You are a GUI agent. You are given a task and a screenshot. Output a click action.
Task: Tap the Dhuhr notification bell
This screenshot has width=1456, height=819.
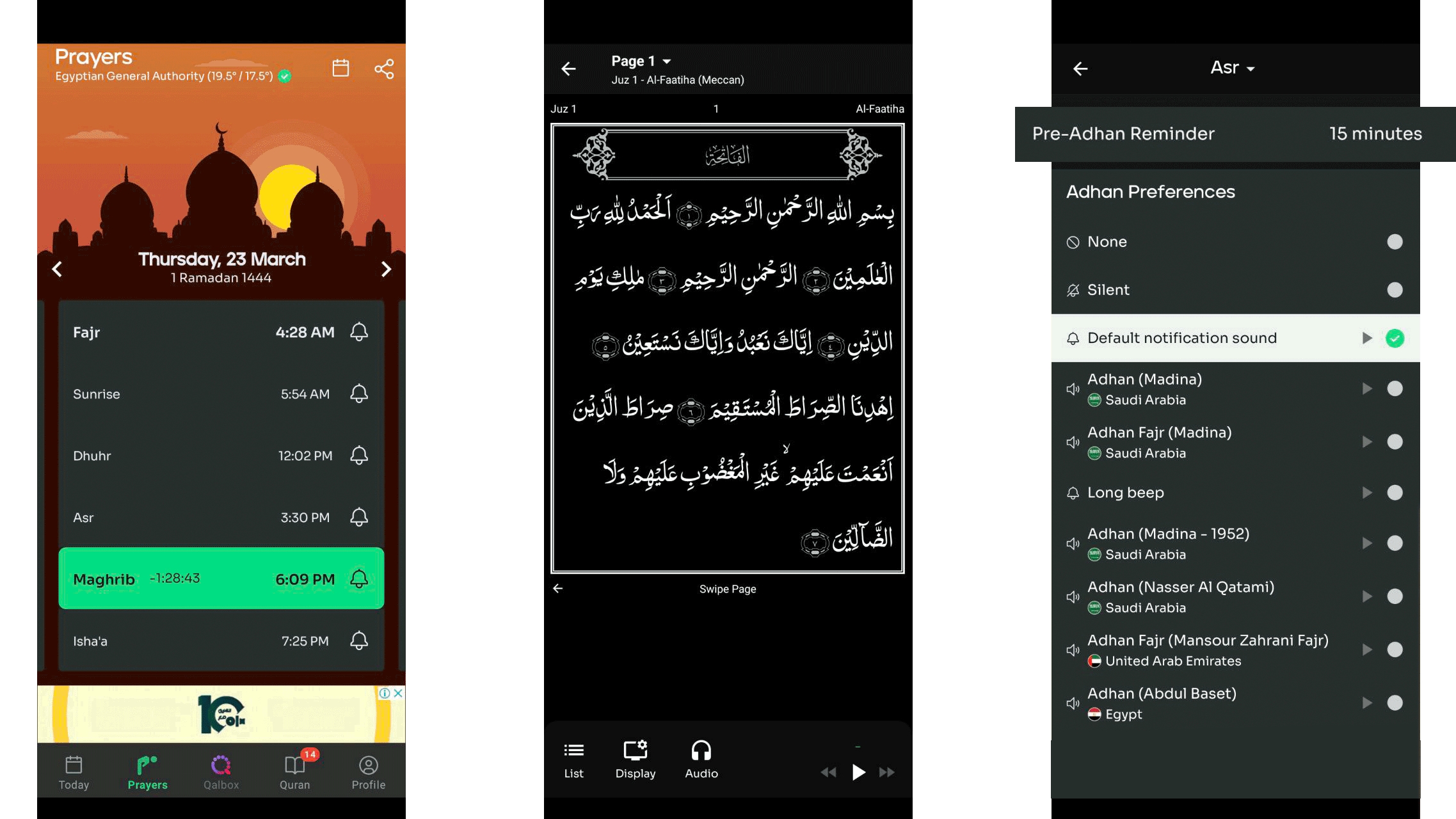coord(359,456)
